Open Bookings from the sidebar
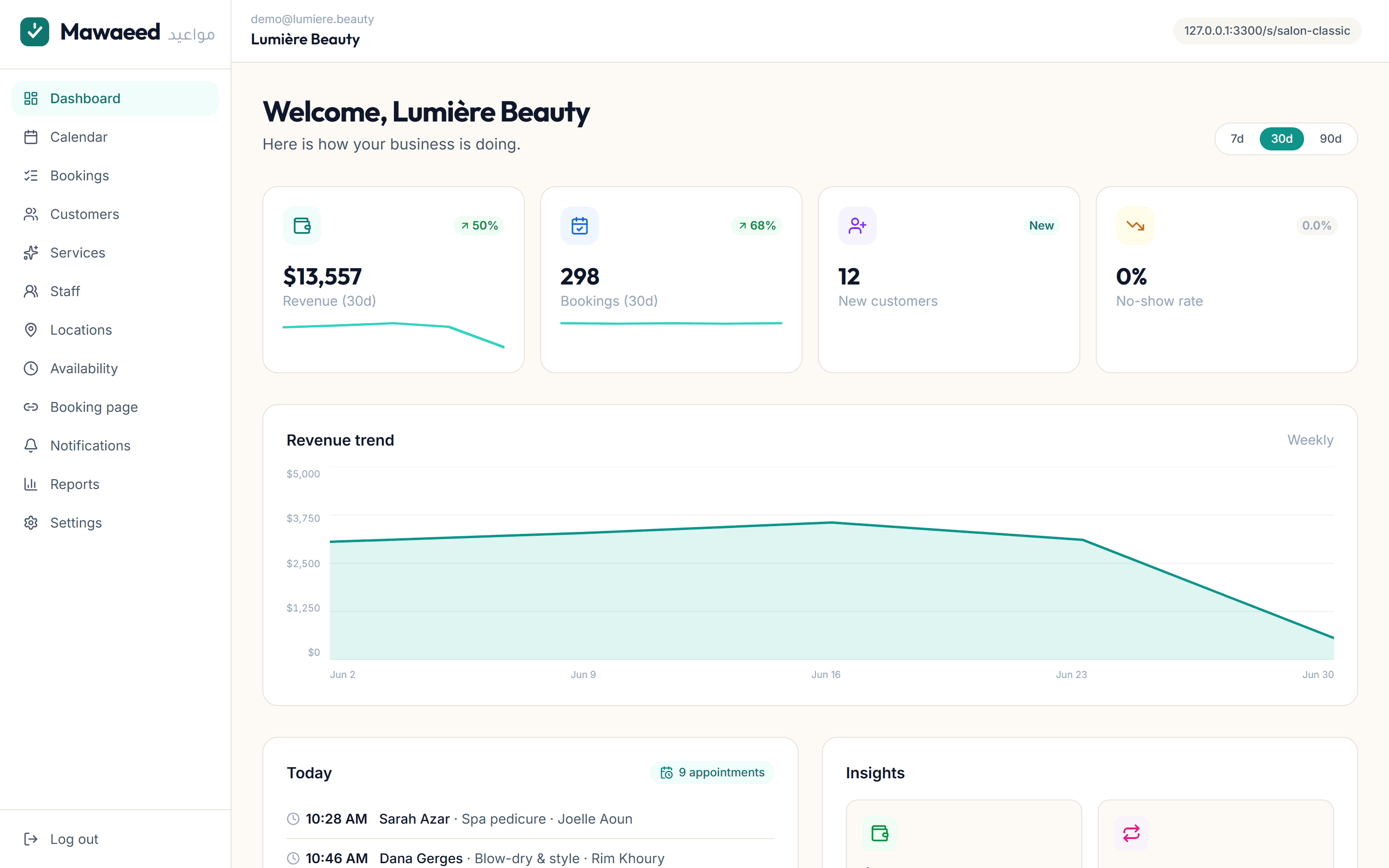This screenshot has width=1389, height=868. click(x=115, y=176)
